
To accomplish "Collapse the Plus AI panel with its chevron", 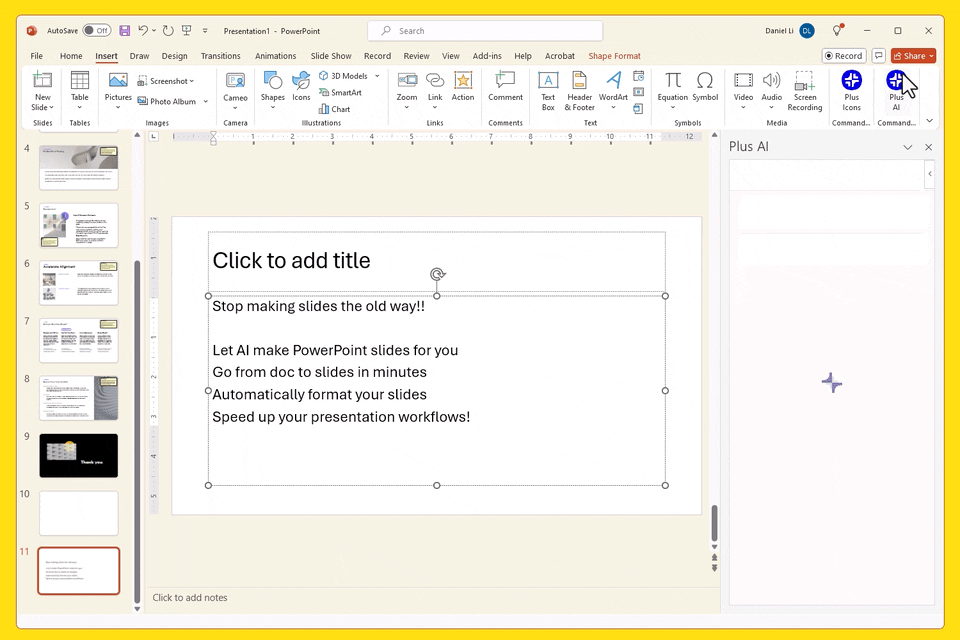I will click(907, 146).
